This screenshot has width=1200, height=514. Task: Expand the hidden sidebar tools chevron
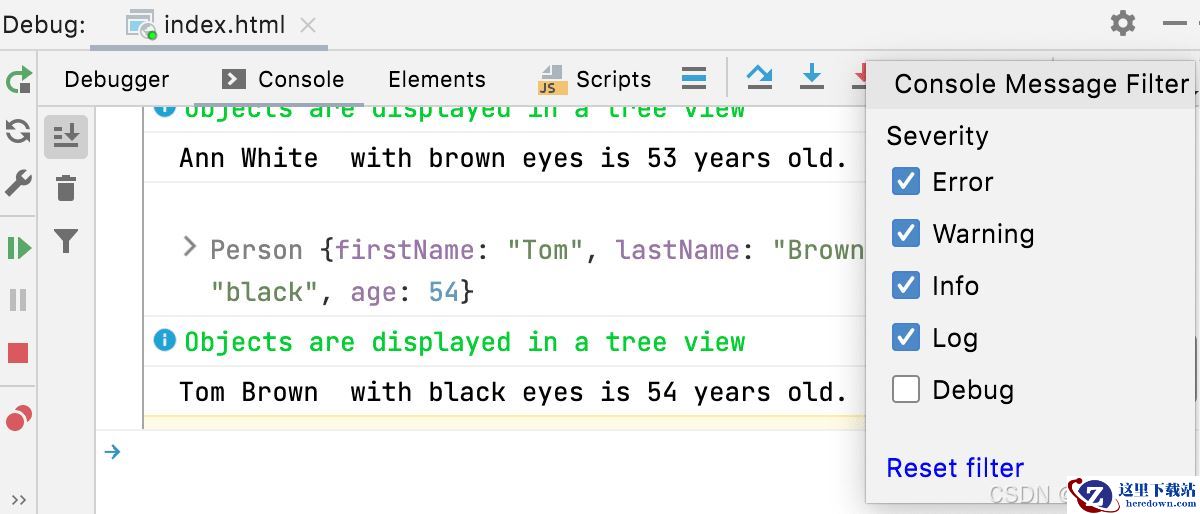18,499
